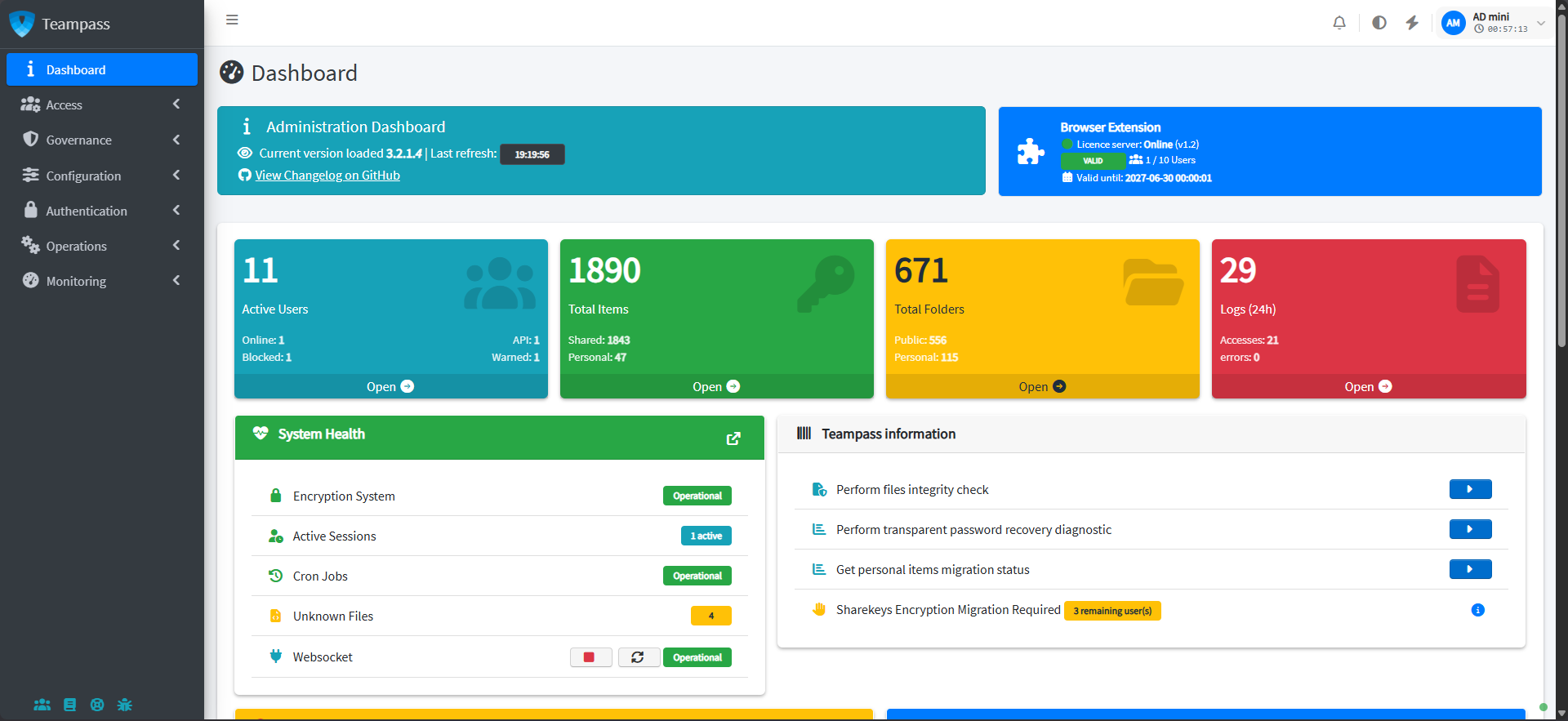This screenshot has width=1568, height=721.
Task: Click the book icon in sidebar footer
Action: (70, 705)
